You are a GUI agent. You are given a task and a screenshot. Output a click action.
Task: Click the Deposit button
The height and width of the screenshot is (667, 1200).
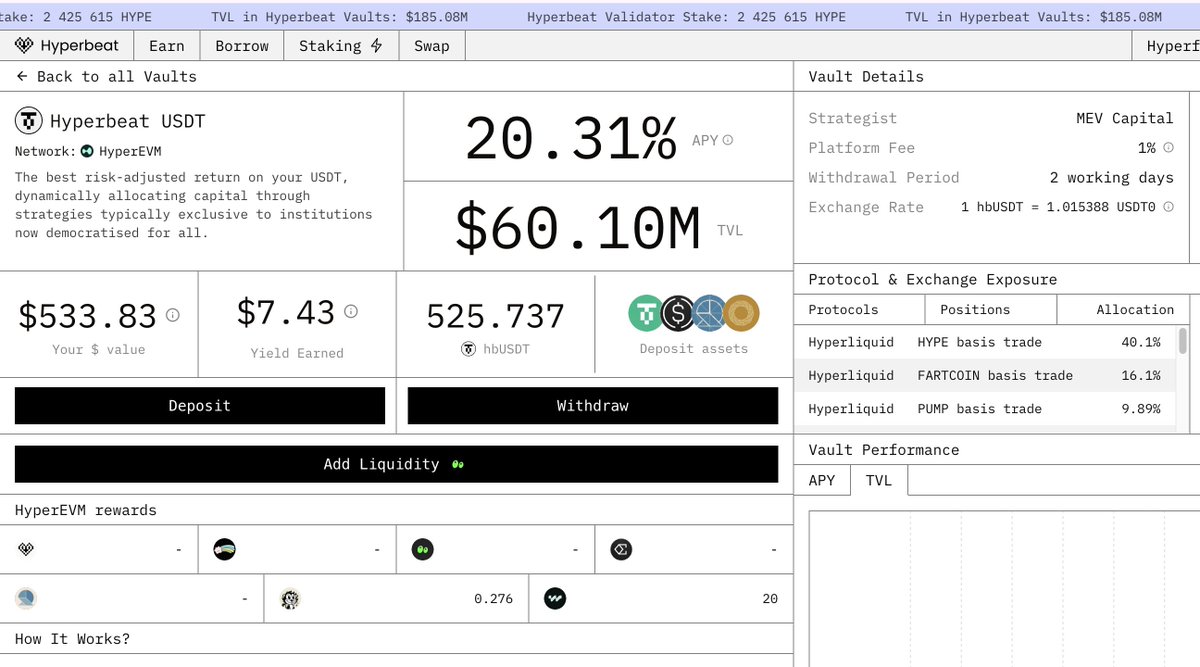coord(200,406)
